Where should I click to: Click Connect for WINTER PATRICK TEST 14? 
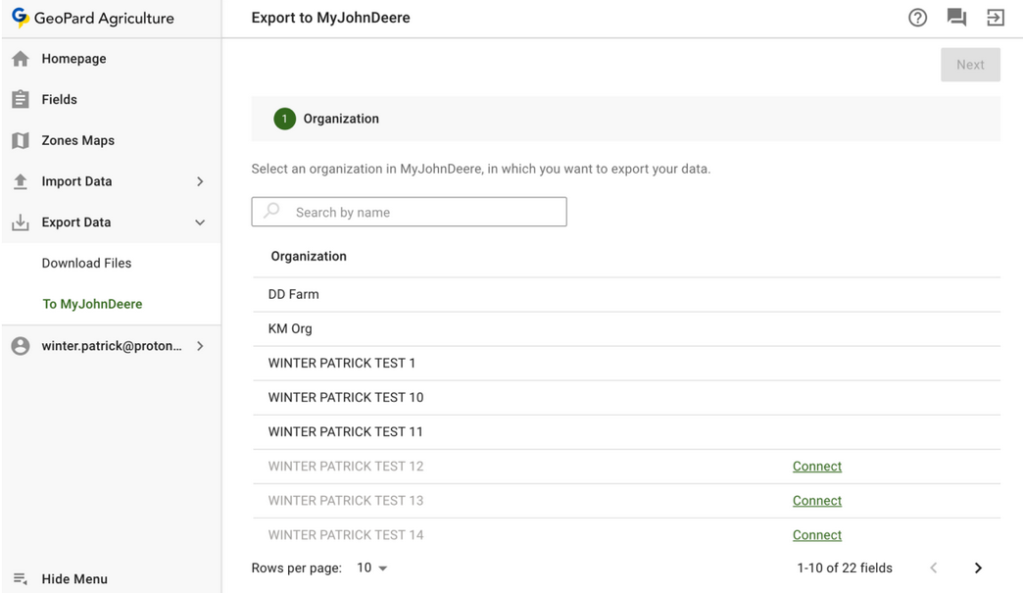817,535
